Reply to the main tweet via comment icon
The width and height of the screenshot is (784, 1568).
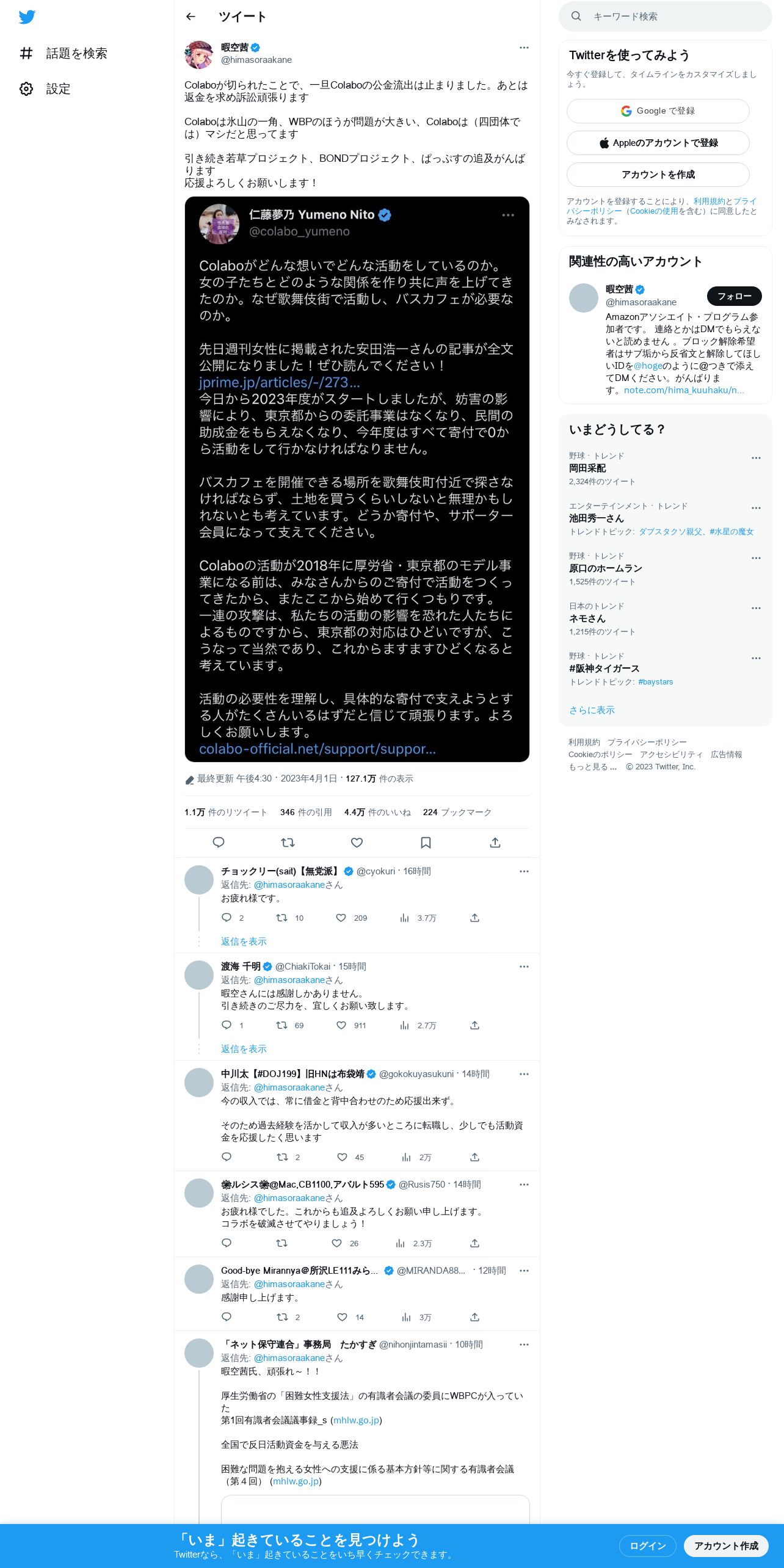pyautogui.click(x=219, y=843)
